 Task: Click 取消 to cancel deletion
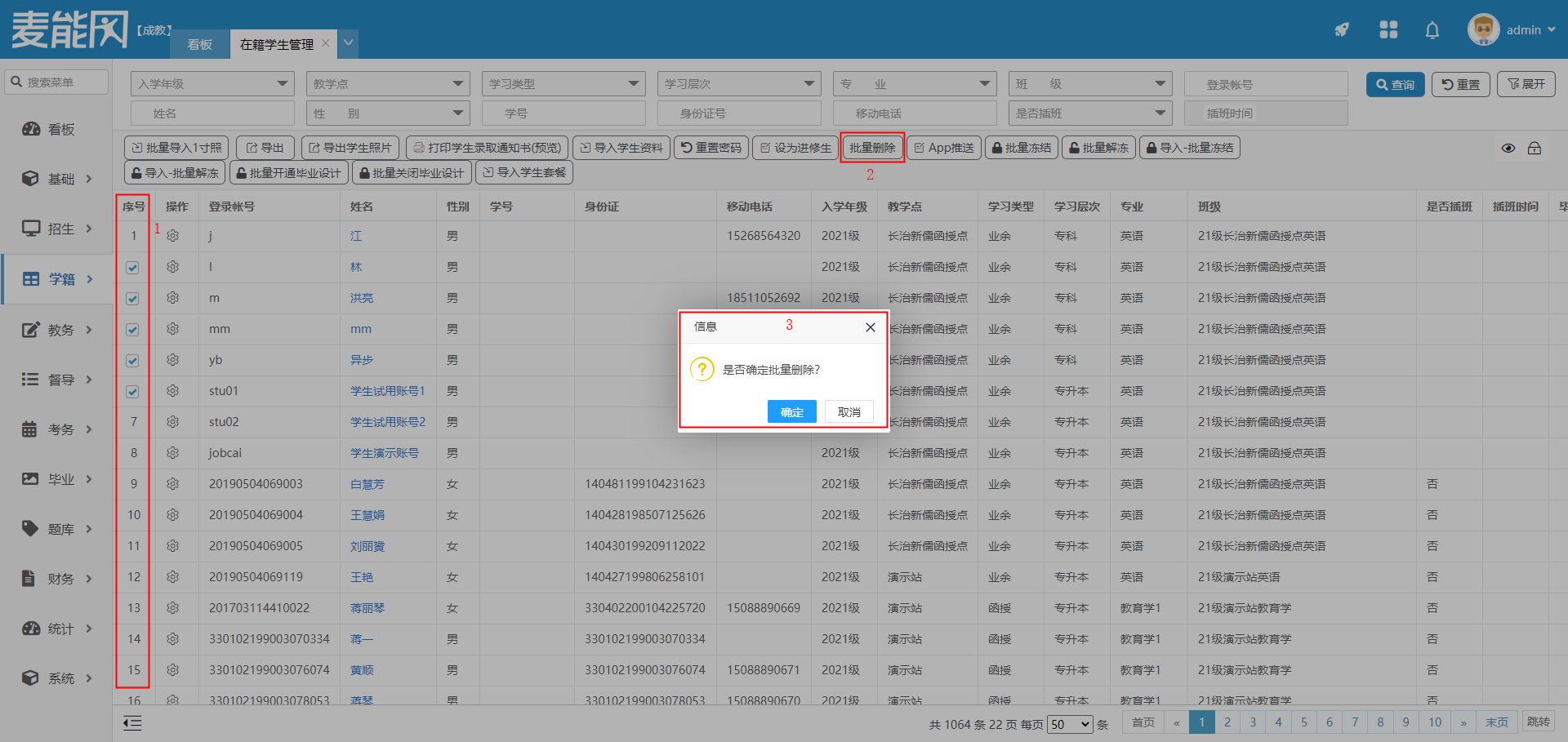[849, 412]
